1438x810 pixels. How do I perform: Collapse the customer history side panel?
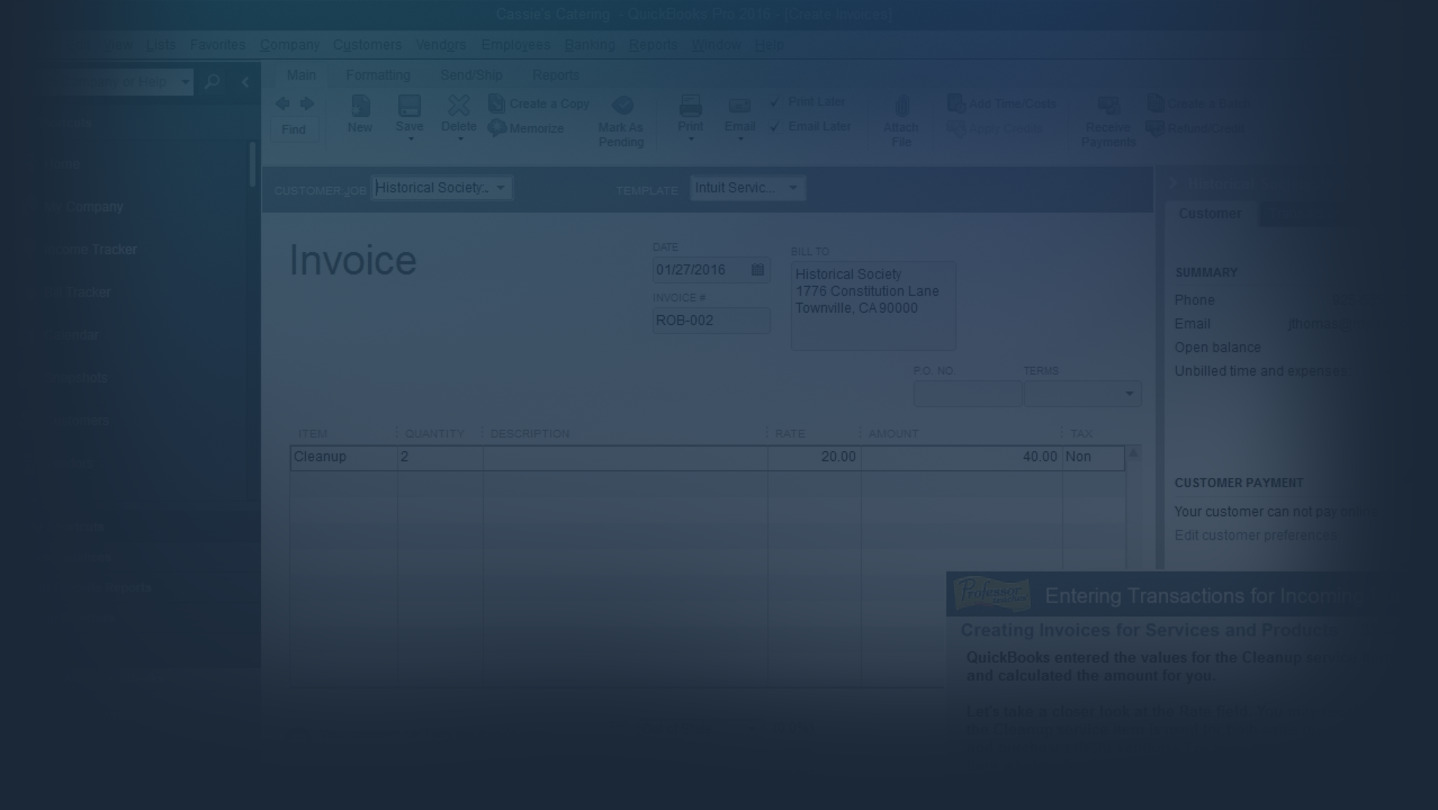(1174, 183)
